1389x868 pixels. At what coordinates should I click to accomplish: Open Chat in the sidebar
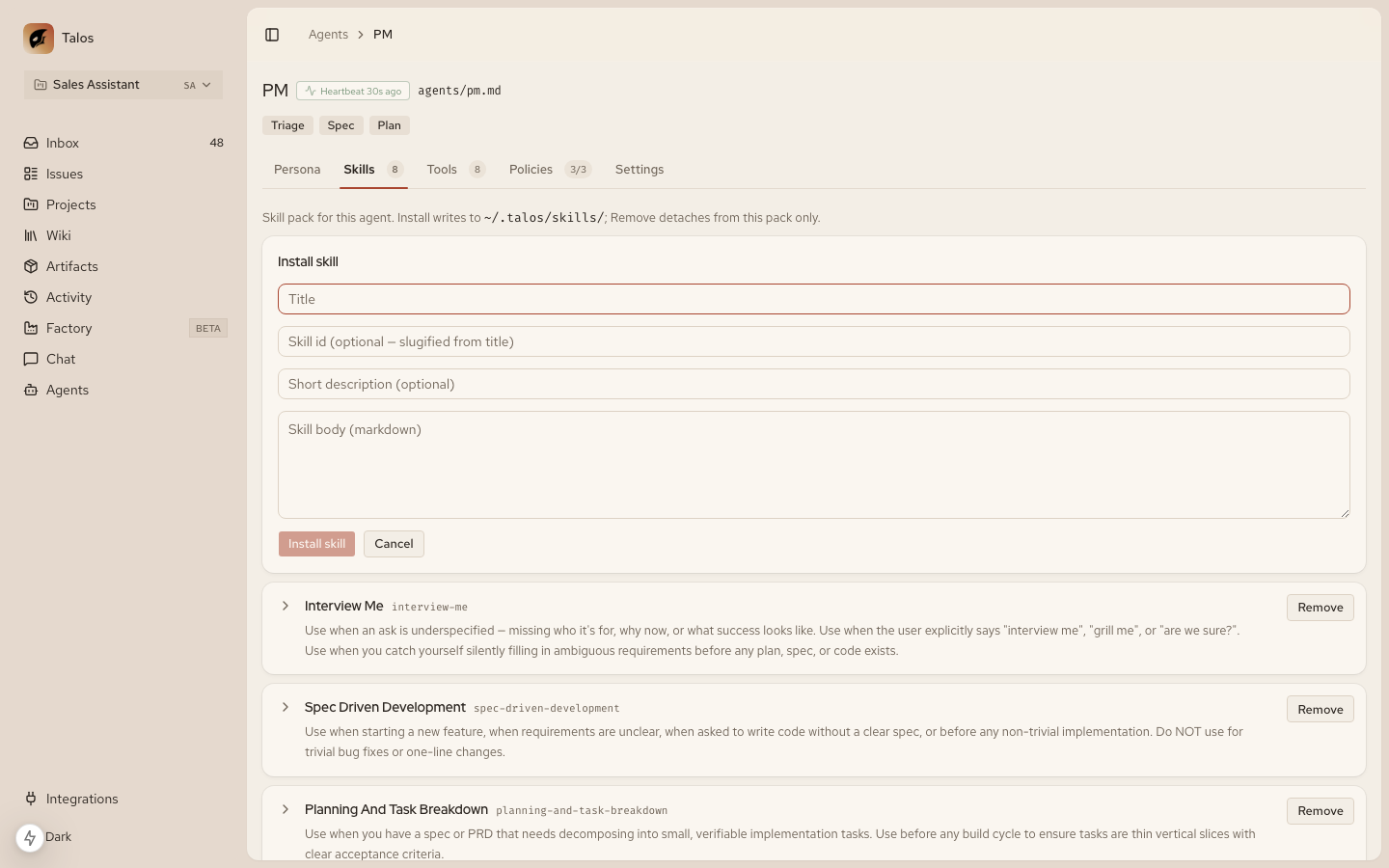[x=123, y=359]
